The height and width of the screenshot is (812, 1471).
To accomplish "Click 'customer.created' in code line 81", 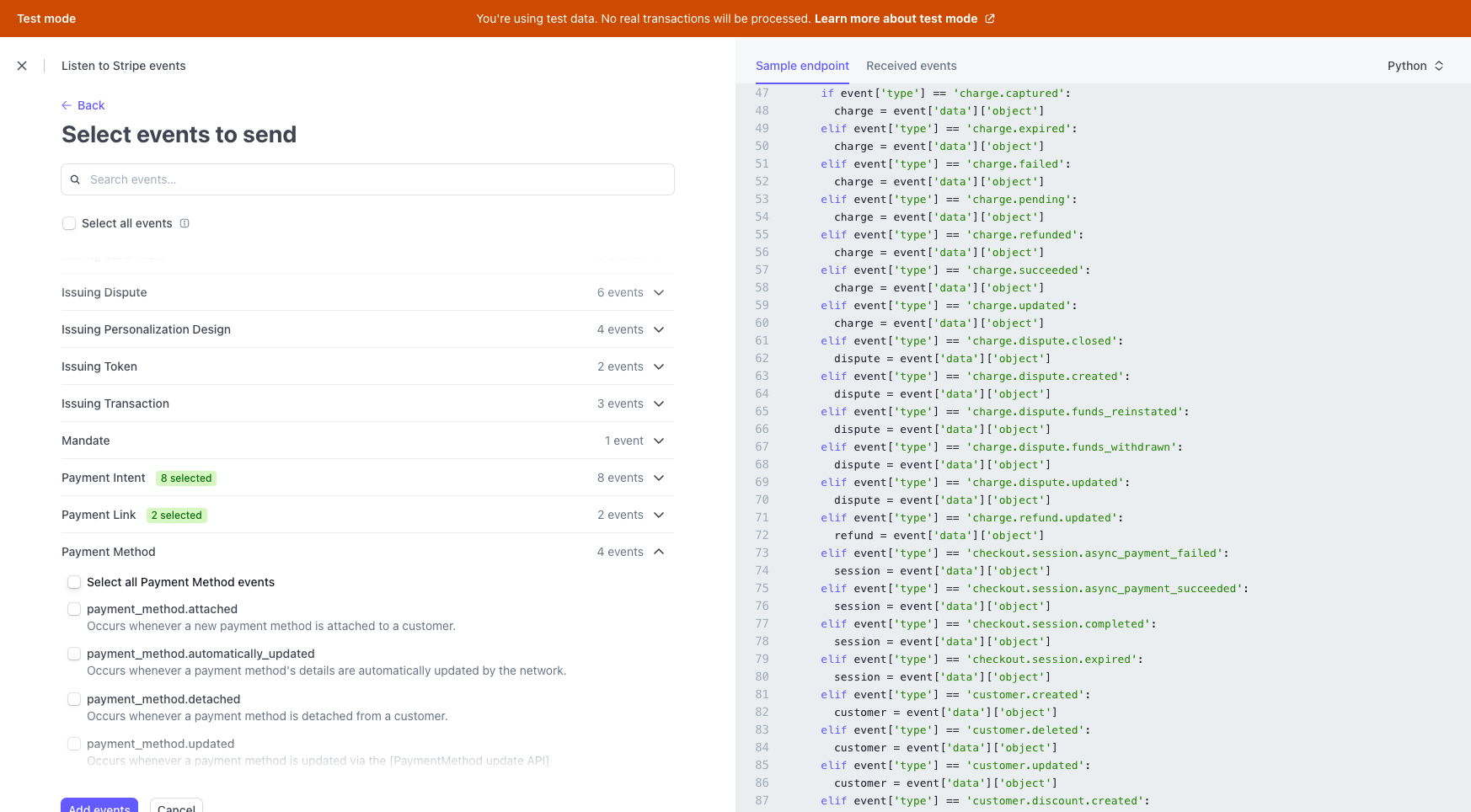I will tap(1025, 695).
